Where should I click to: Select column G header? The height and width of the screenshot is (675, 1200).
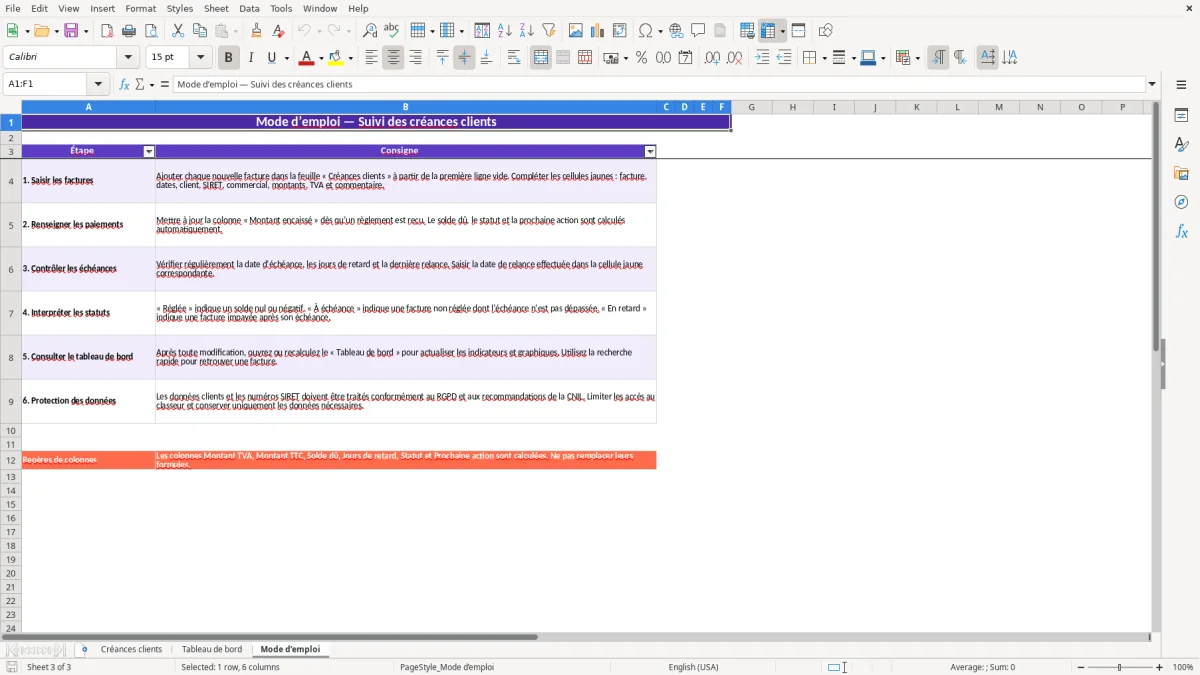pos(751,107)
